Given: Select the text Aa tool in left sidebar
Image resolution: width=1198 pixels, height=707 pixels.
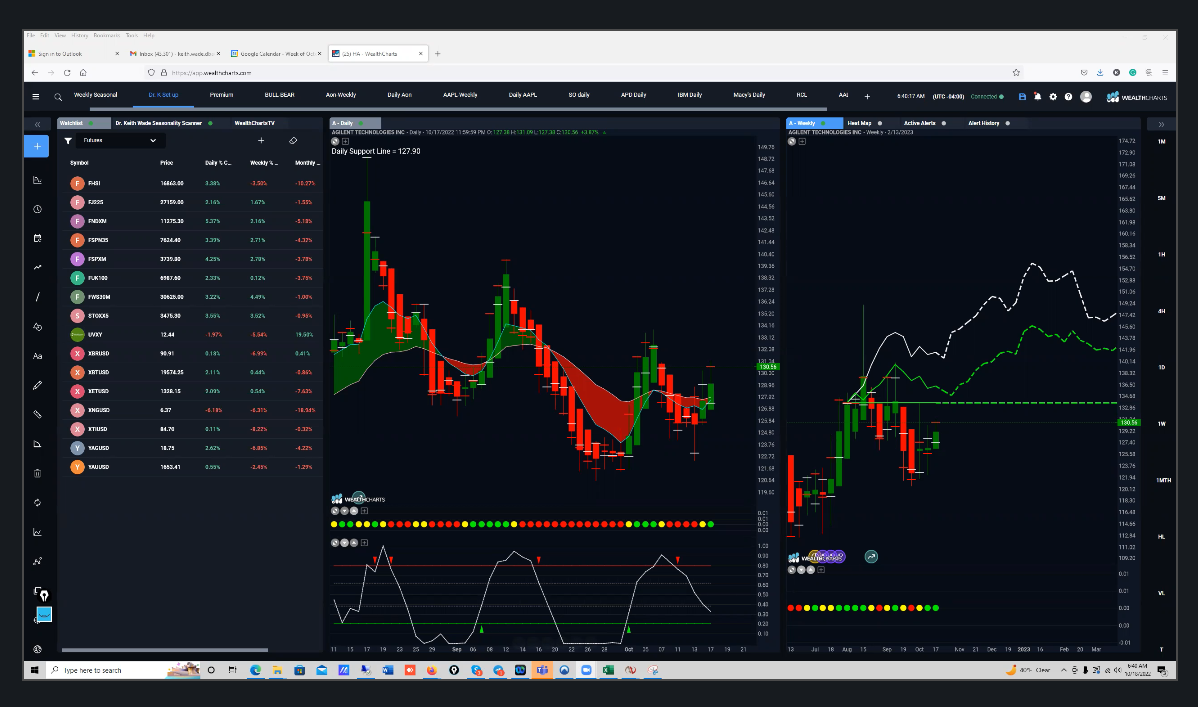Looking at the screenshot, I should [37, 356].
